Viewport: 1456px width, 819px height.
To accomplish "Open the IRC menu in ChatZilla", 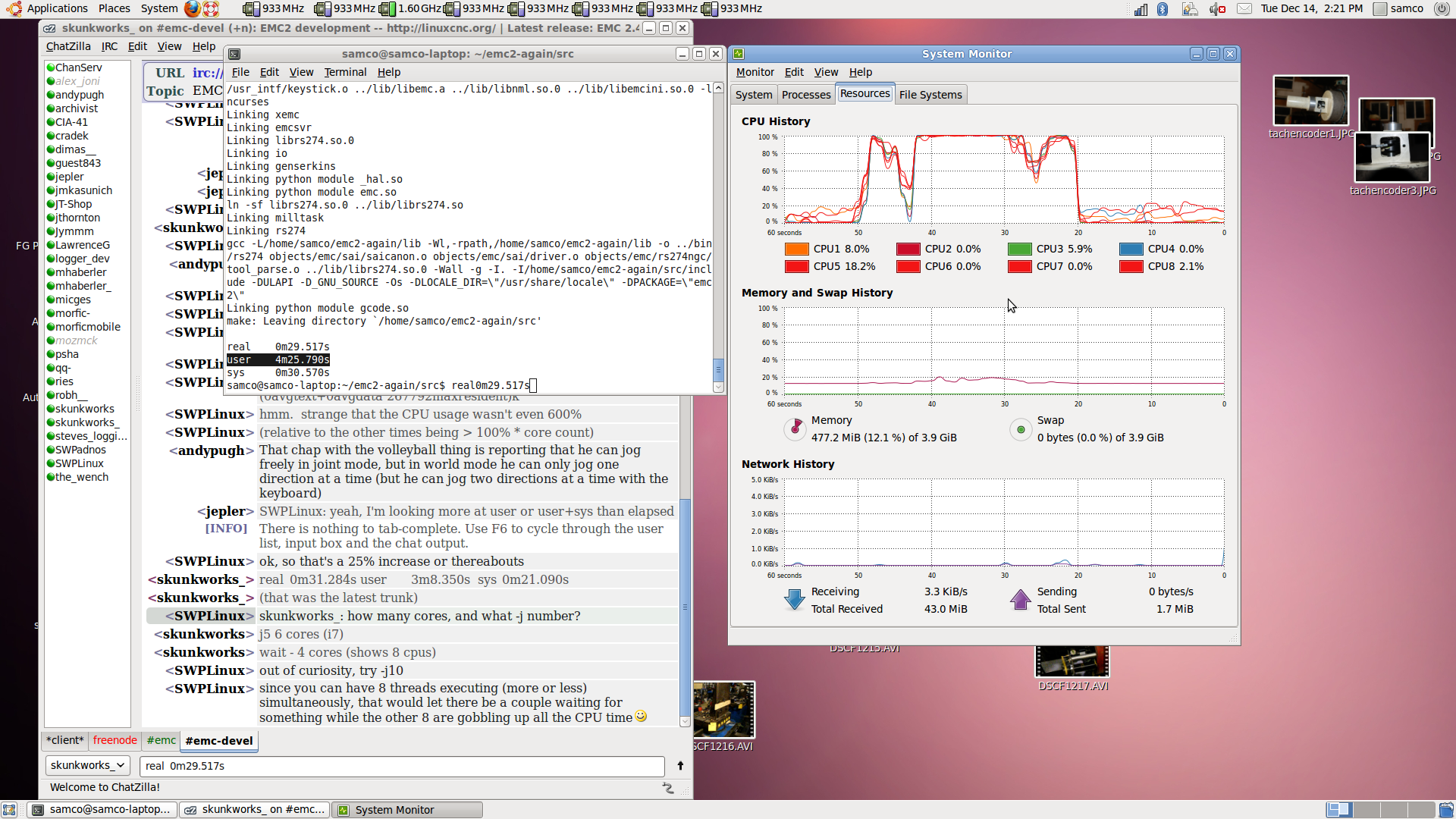I will click(109, 46).
